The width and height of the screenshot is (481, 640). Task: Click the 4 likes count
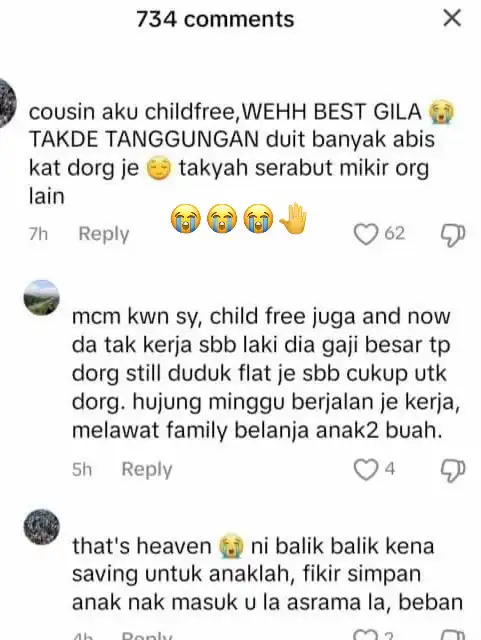390,469
